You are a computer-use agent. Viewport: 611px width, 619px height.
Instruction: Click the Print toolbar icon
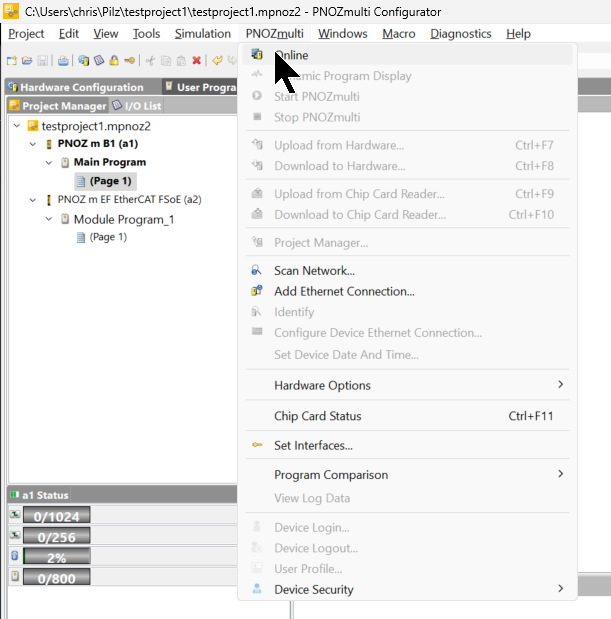(63, 60)
